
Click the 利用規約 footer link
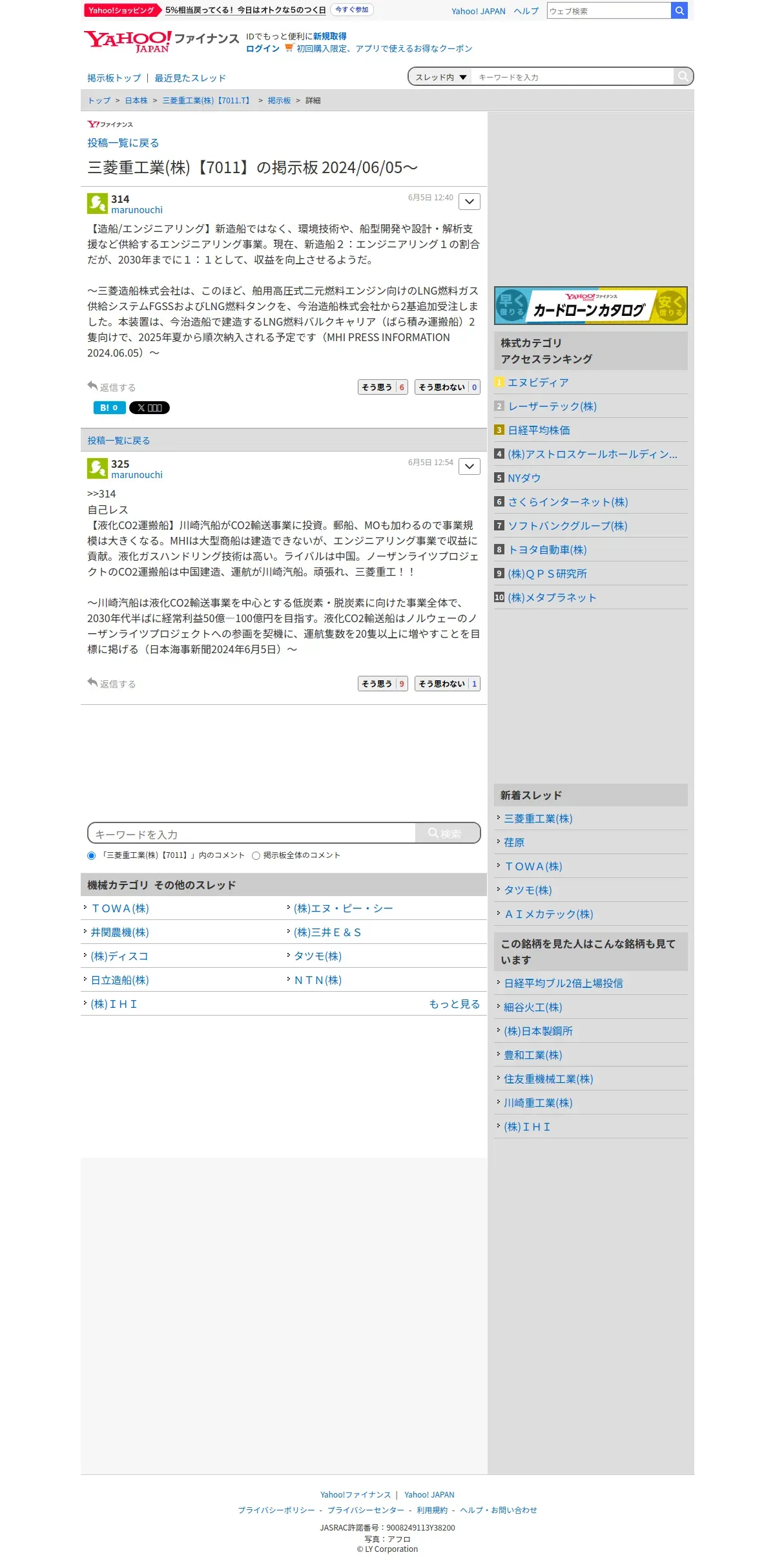click(432, 1510)
